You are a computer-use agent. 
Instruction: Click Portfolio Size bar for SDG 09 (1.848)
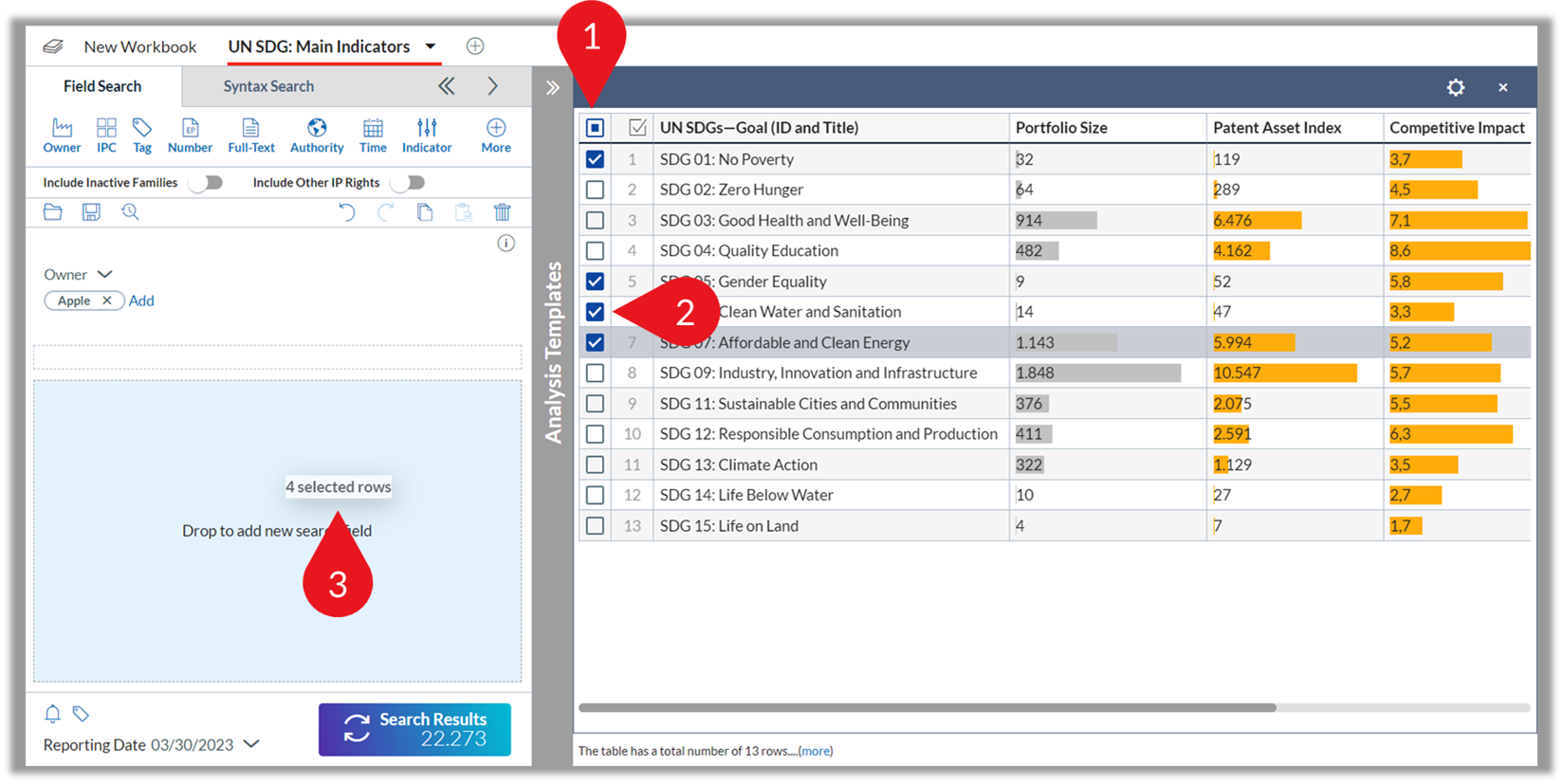click(1097, 373)
